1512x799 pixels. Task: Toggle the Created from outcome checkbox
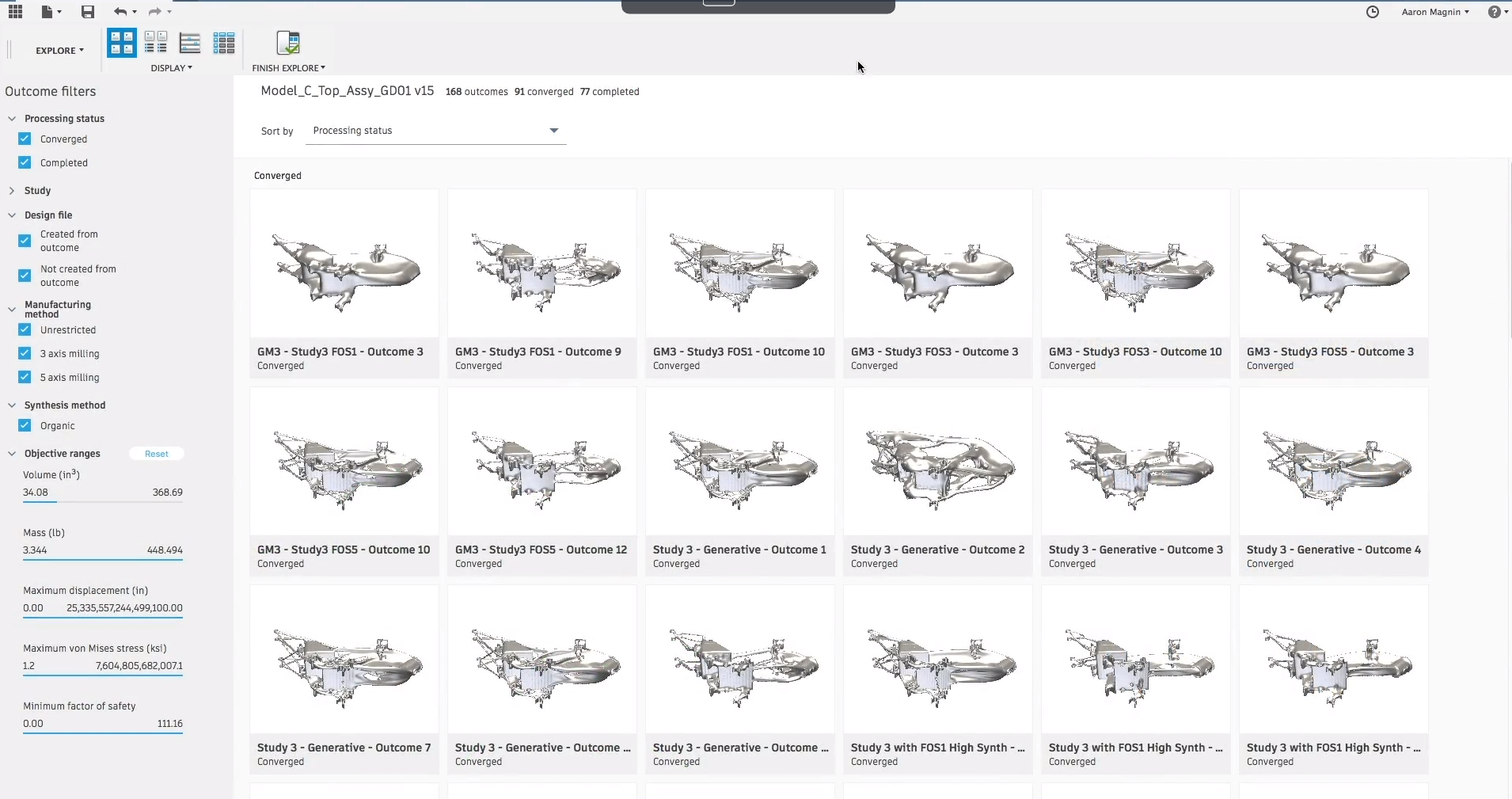click(x=25, y=241)
